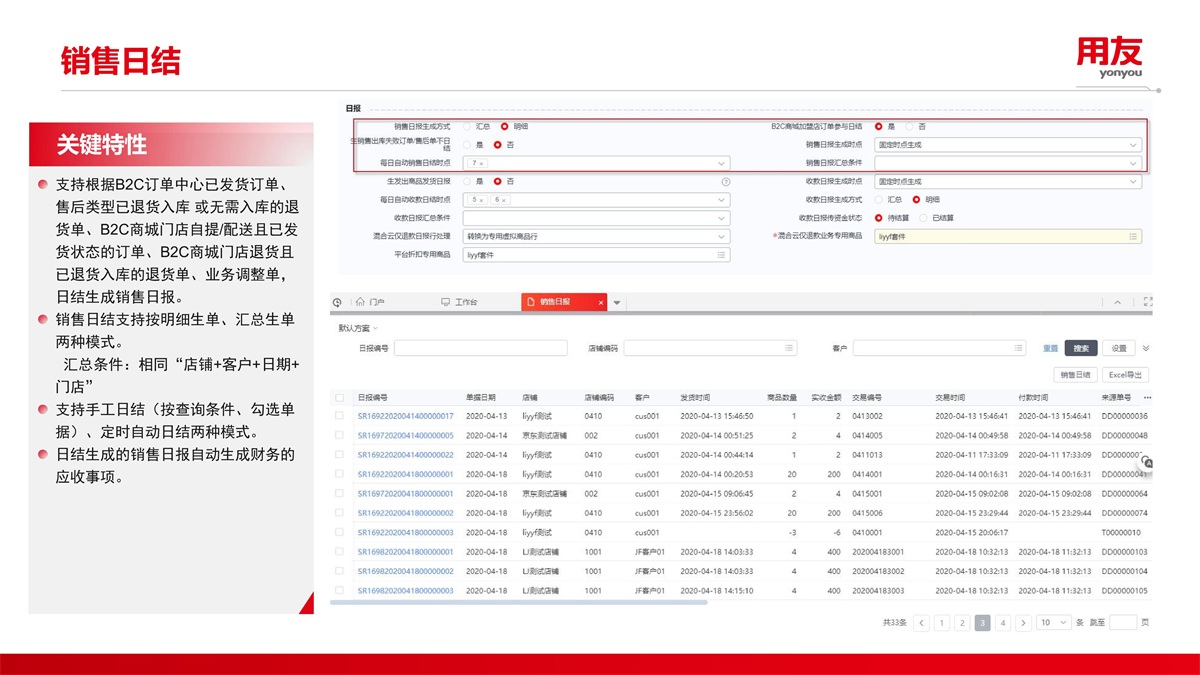Viewport: 1200px width, 675px height.
Task: Switch to the 工作台 tab
Action: click(460, 302)
